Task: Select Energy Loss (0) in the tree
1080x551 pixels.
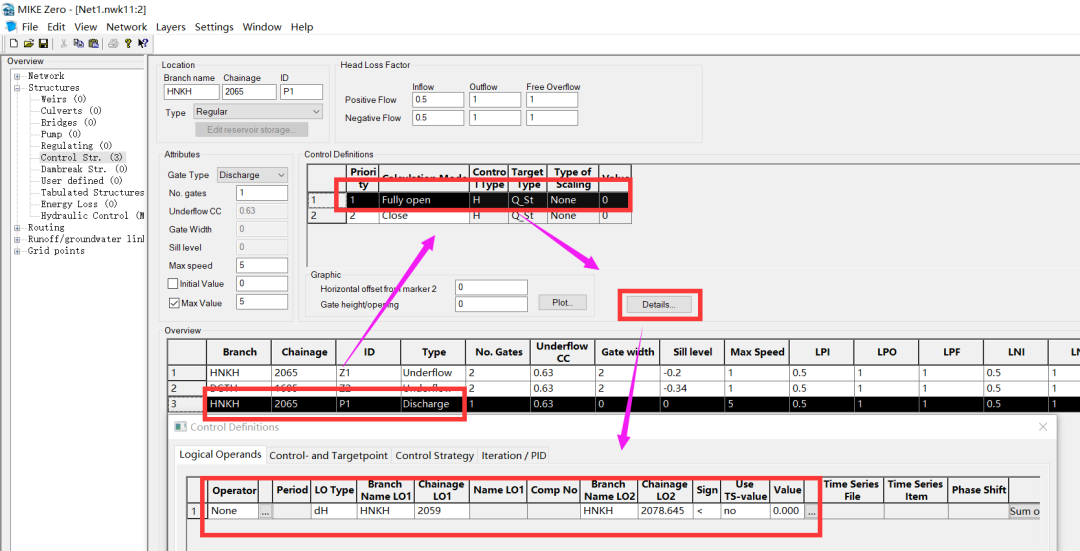Action: point(79,205)
